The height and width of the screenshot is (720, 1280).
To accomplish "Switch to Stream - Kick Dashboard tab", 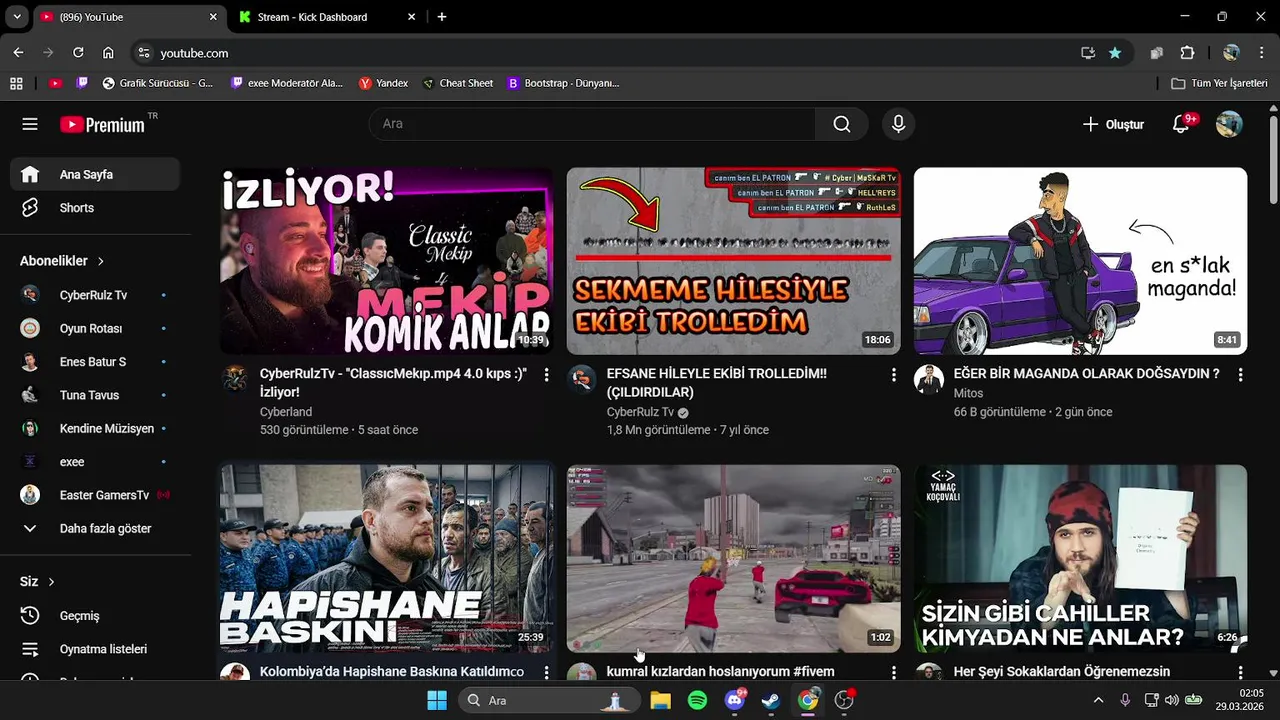I will (x=328, y=17).
